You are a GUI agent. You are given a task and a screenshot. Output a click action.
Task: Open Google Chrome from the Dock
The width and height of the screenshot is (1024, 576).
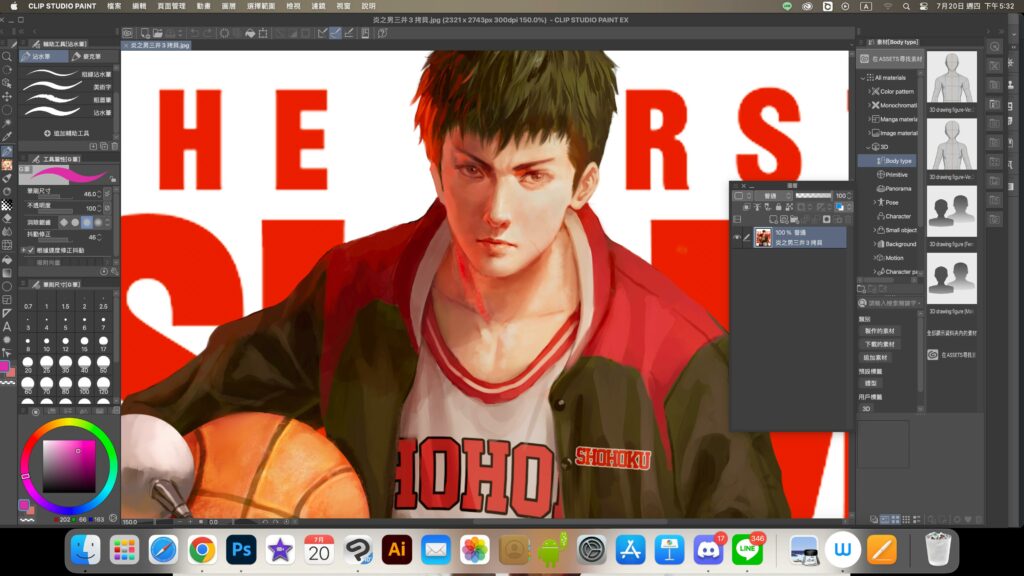[x=202, y=550]
